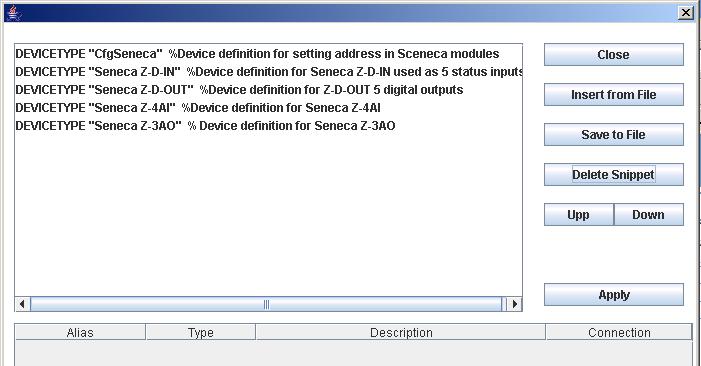This screenshot has width=701, height=366.
Task: Click the horizontal scrollbar thumb
Action: (x=266, y=304)
